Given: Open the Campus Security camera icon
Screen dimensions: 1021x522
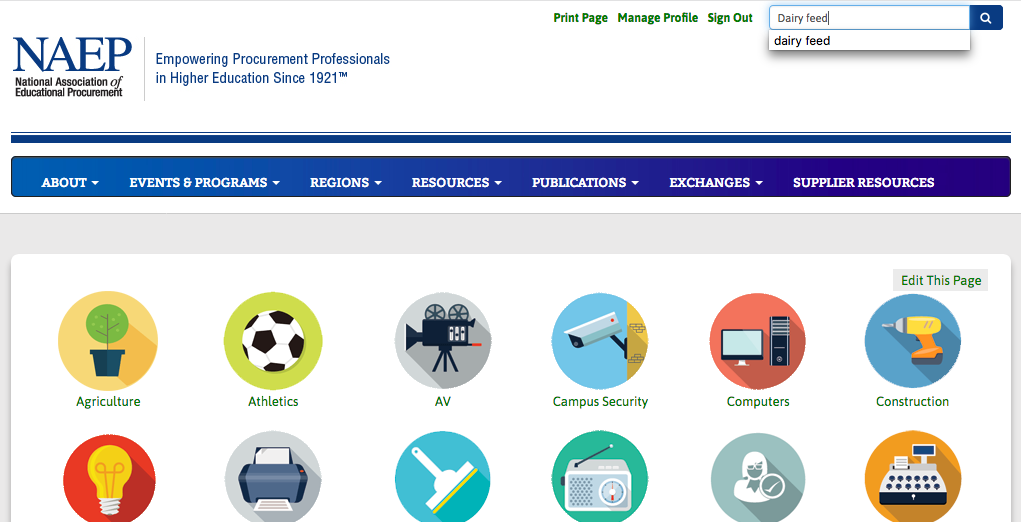Looking at the screenshot, I should coord(600,342).
